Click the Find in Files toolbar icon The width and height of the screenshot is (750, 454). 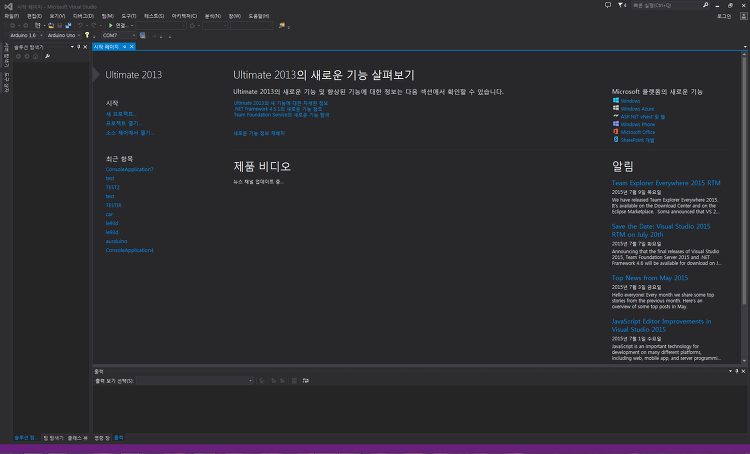coord(282,25)
